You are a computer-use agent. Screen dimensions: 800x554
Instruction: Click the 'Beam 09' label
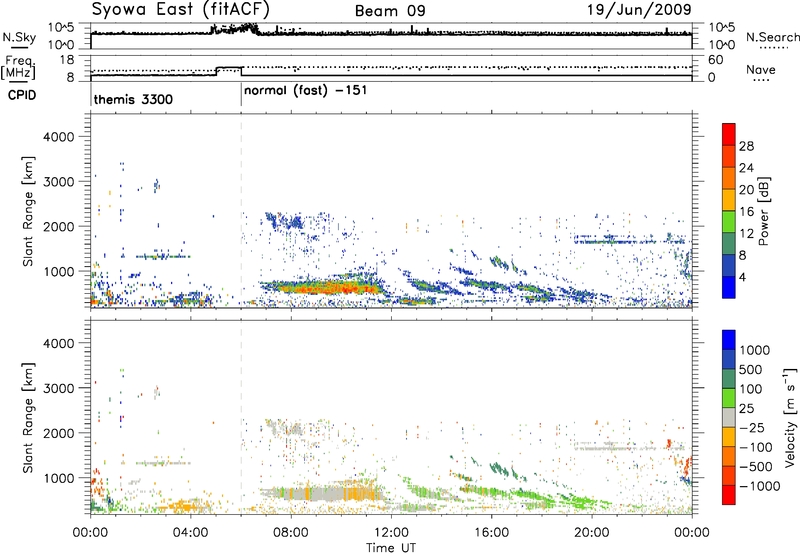click(390, 11)
